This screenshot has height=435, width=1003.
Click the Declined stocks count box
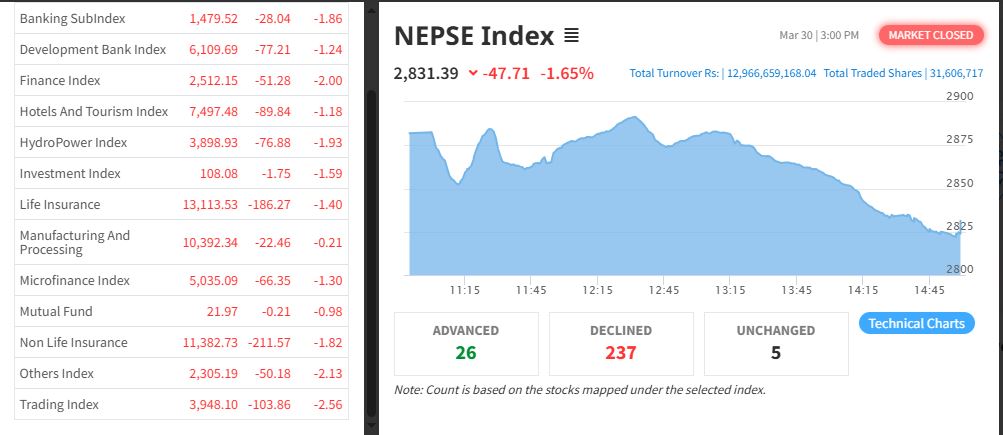(621, 343)
